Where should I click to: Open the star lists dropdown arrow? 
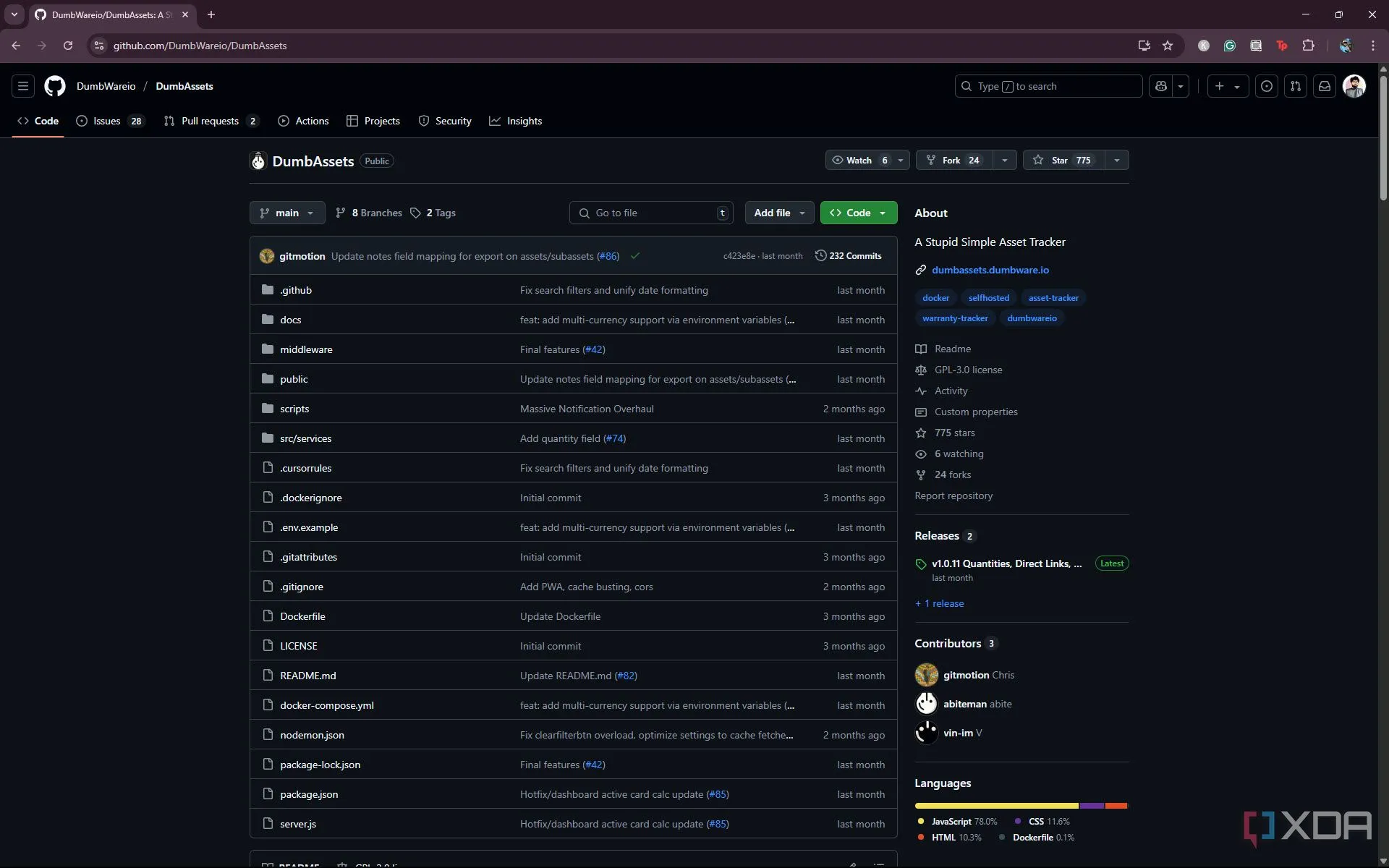(x=1116, y=160)
